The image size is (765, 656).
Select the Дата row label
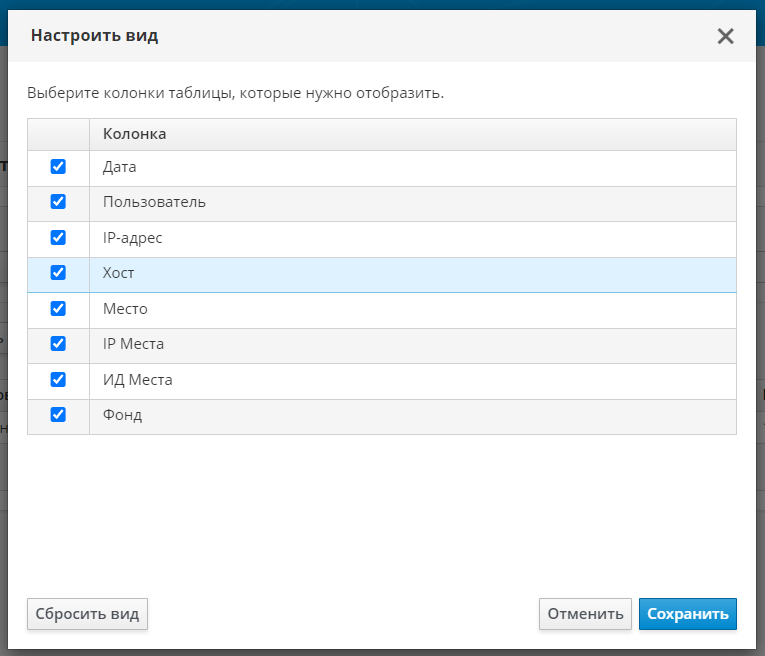[x=120, y=168]
